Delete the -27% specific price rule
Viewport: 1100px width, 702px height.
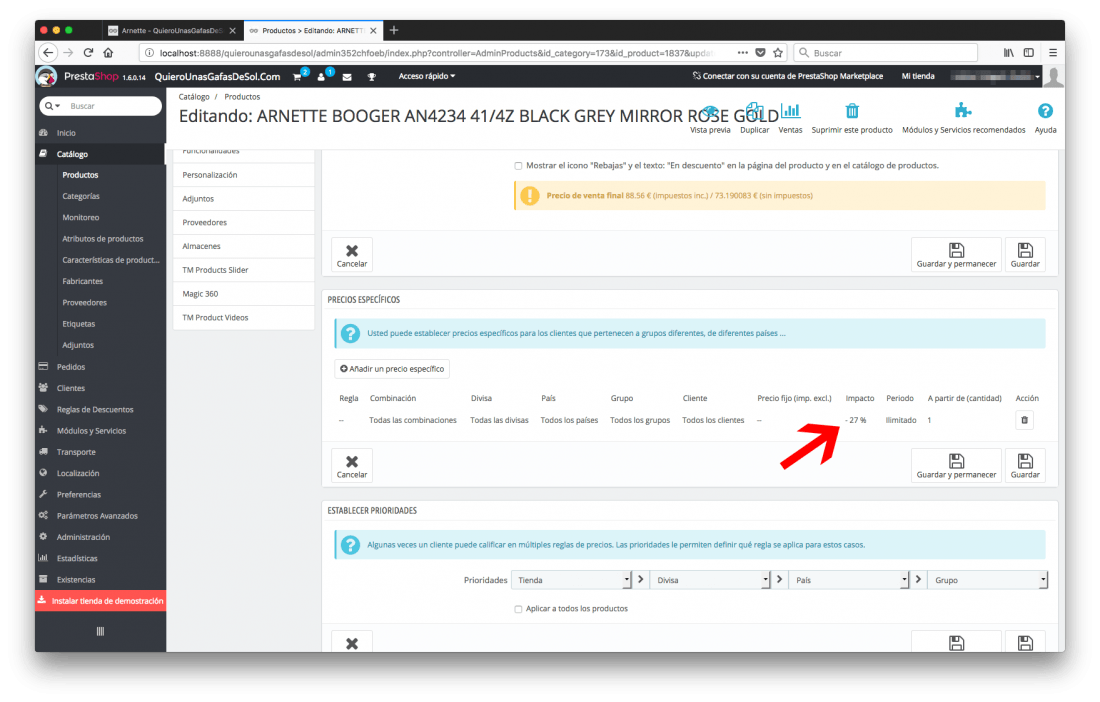pos(1024,420)
